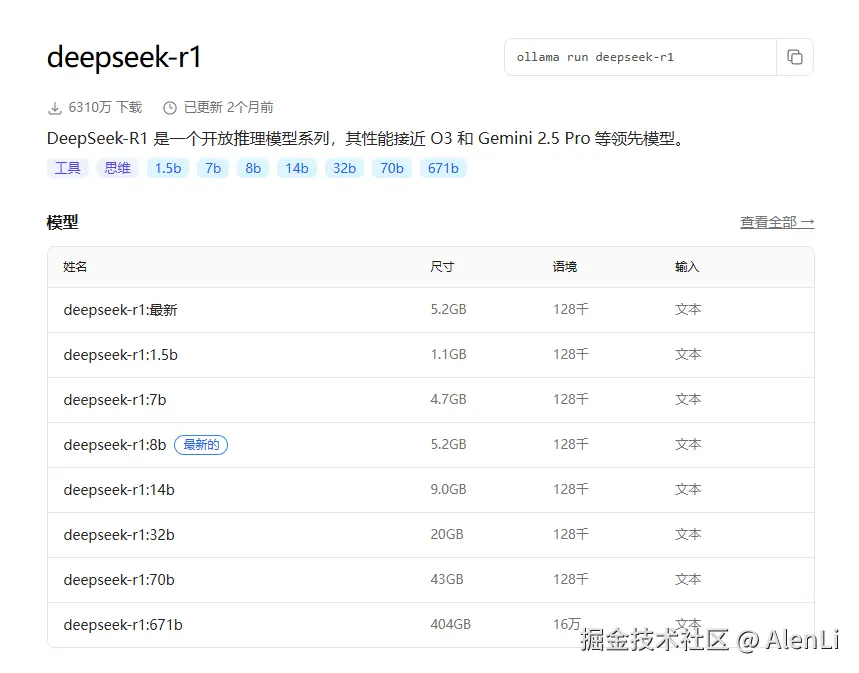859x673 pixels.
Task: Click the 6310万 下载 count text
Action: pos(105,107)
